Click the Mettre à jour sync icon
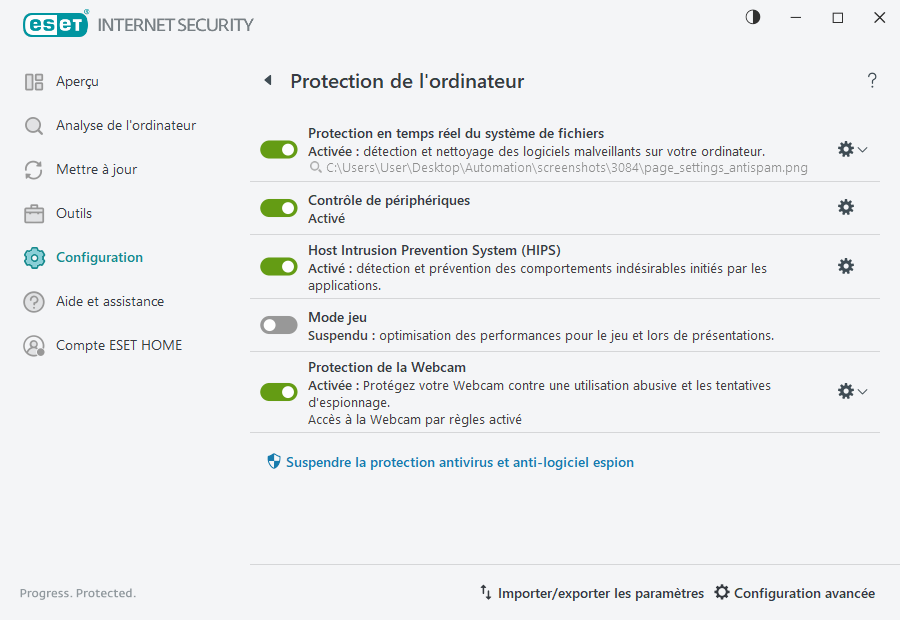Viewport: 900px width, 620px height. [32, 169]
